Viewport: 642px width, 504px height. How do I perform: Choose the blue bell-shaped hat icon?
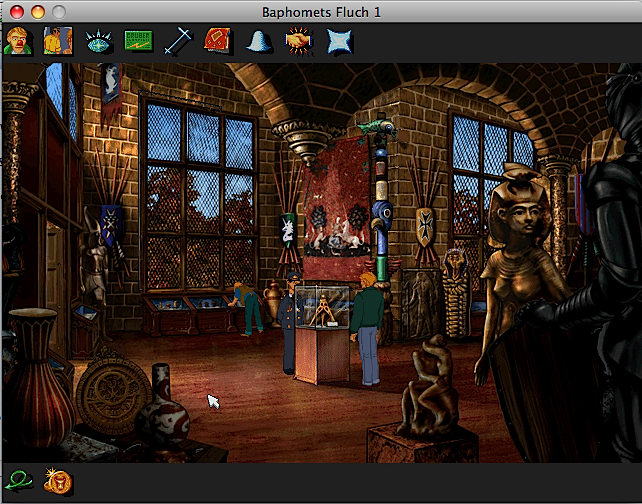coord(259,41)
